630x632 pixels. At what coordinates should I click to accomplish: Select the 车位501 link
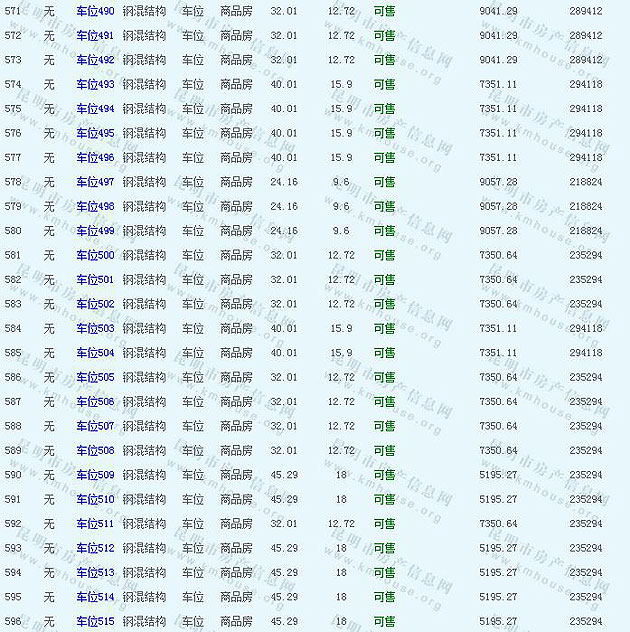coord(95,280)
